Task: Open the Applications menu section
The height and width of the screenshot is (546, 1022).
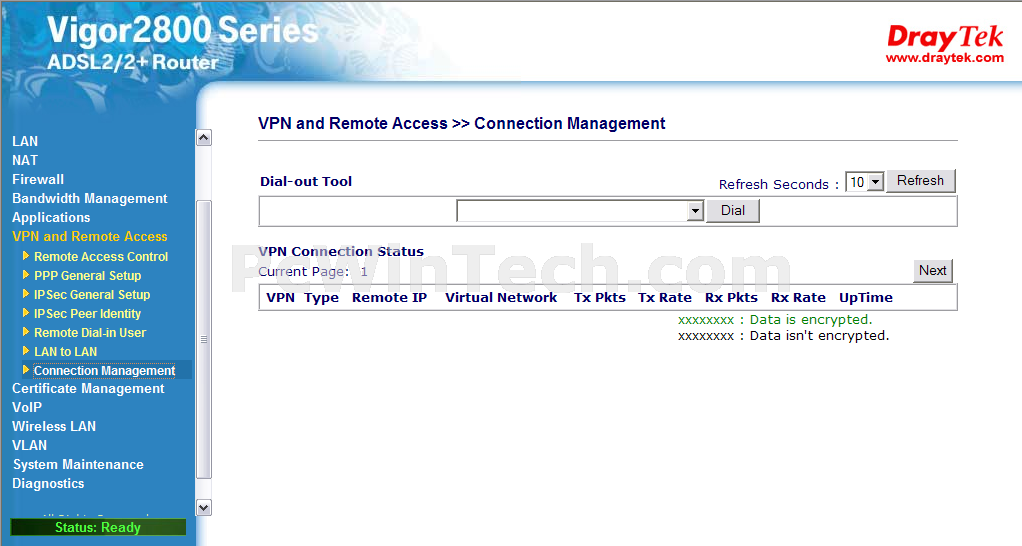Action: click(x=51, y=218)
